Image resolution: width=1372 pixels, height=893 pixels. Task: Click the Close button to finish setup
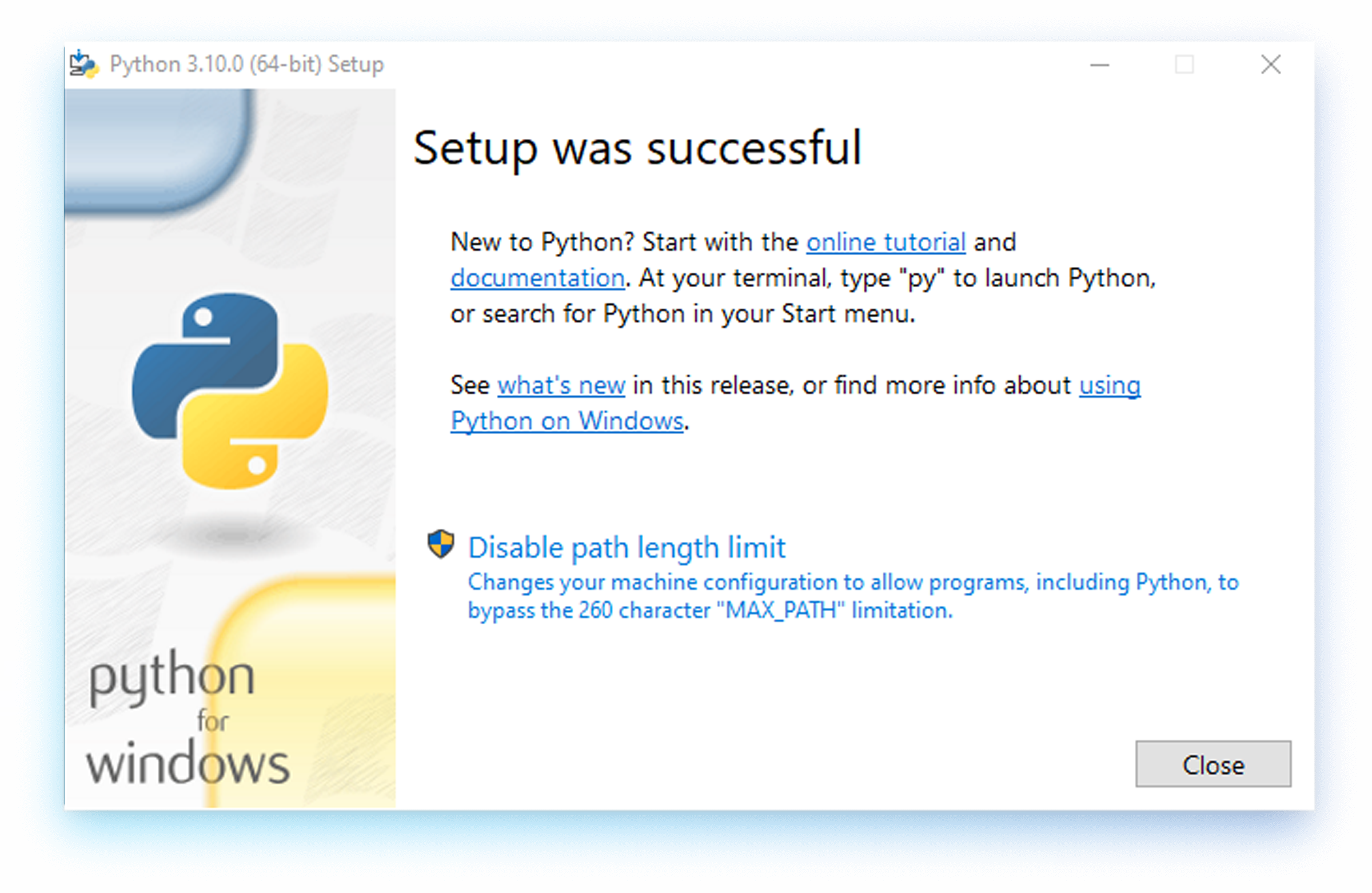[1213, 765]
